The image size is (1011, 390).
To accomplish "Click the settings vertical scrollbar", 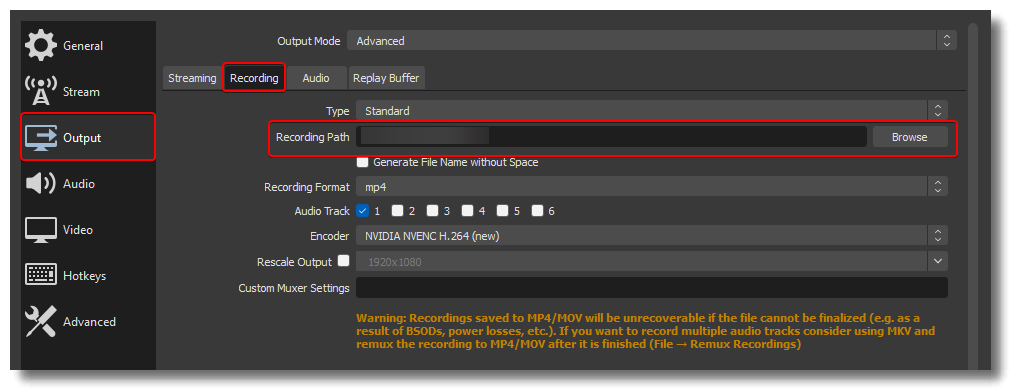I will click(973, 197).
